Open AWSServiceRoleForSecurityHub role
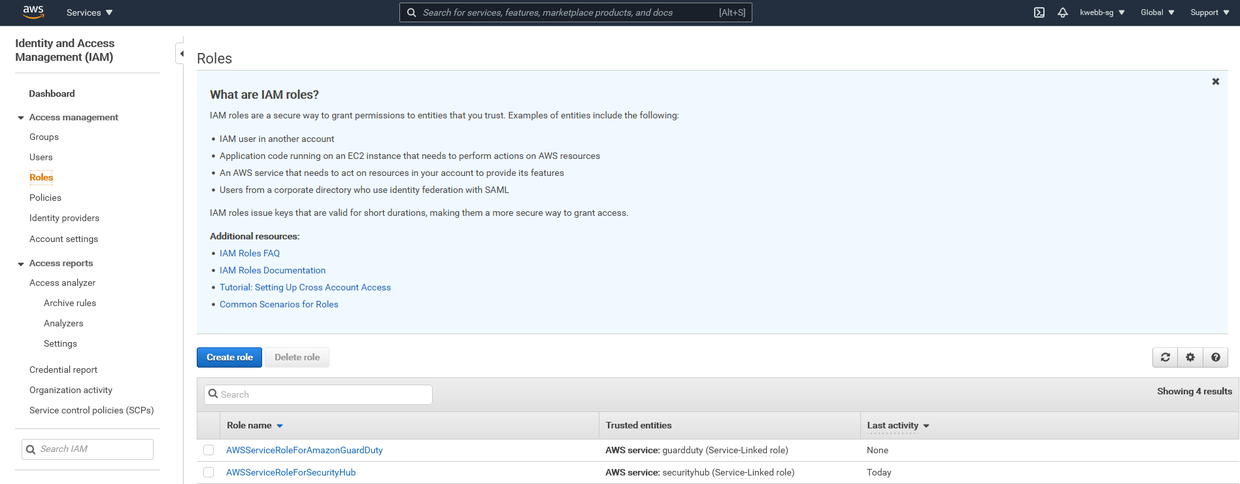The width and height of the screenshot is (1240, 484). click(291, 472)
